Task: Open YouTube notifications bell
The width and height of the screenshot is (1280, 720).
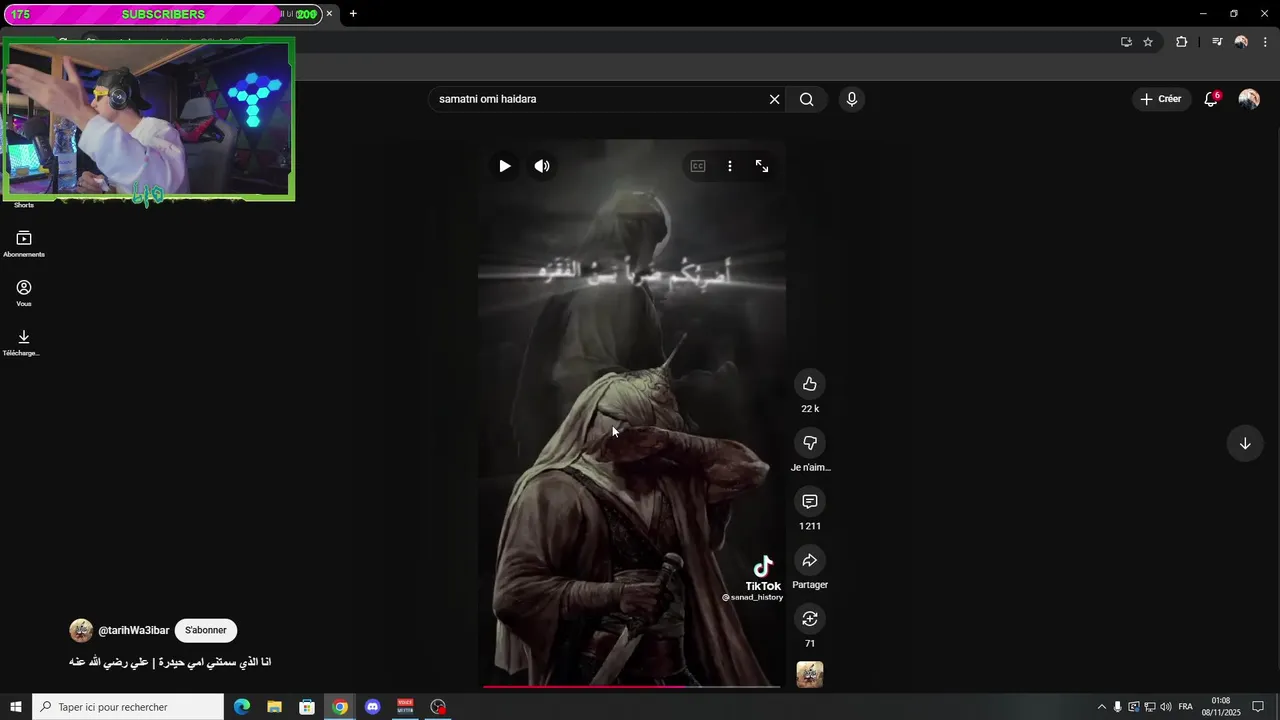Action: tap(1211, 99)
